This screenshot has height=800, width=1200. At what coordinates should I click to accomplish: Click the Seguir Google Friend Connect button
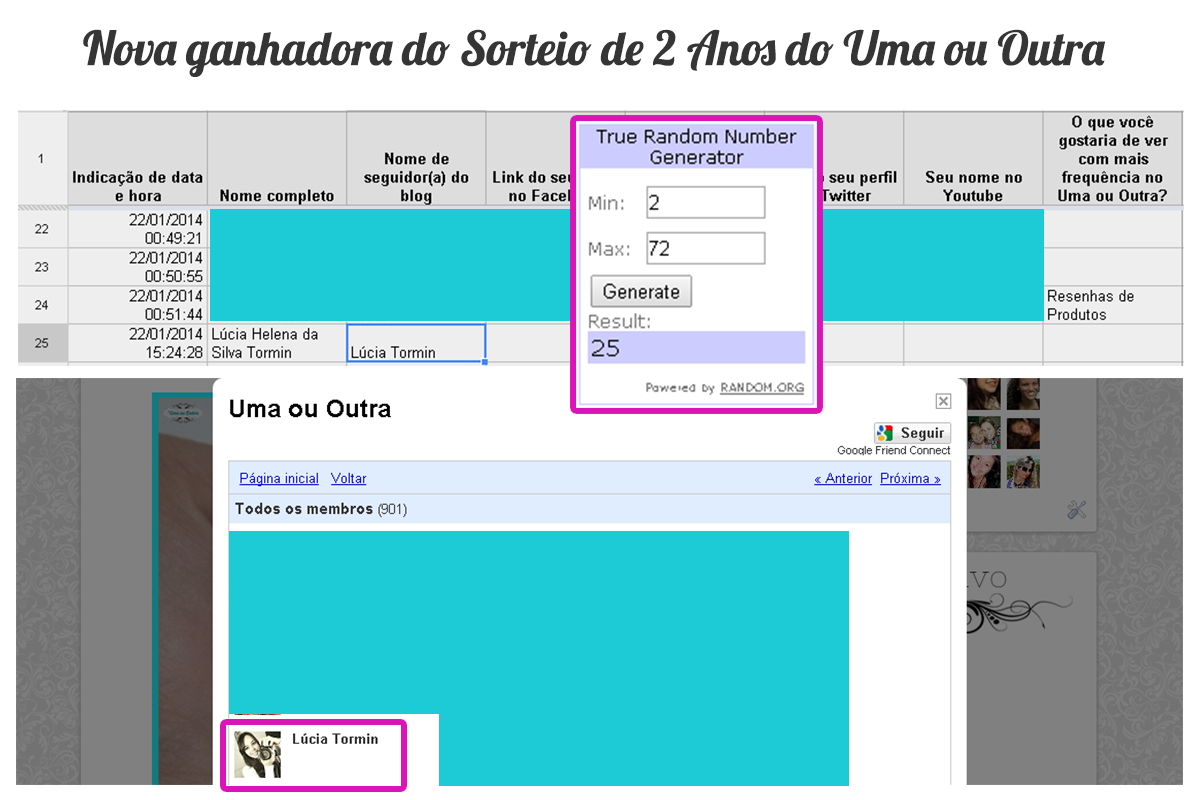pyautogui.click(x=911, y=433)
